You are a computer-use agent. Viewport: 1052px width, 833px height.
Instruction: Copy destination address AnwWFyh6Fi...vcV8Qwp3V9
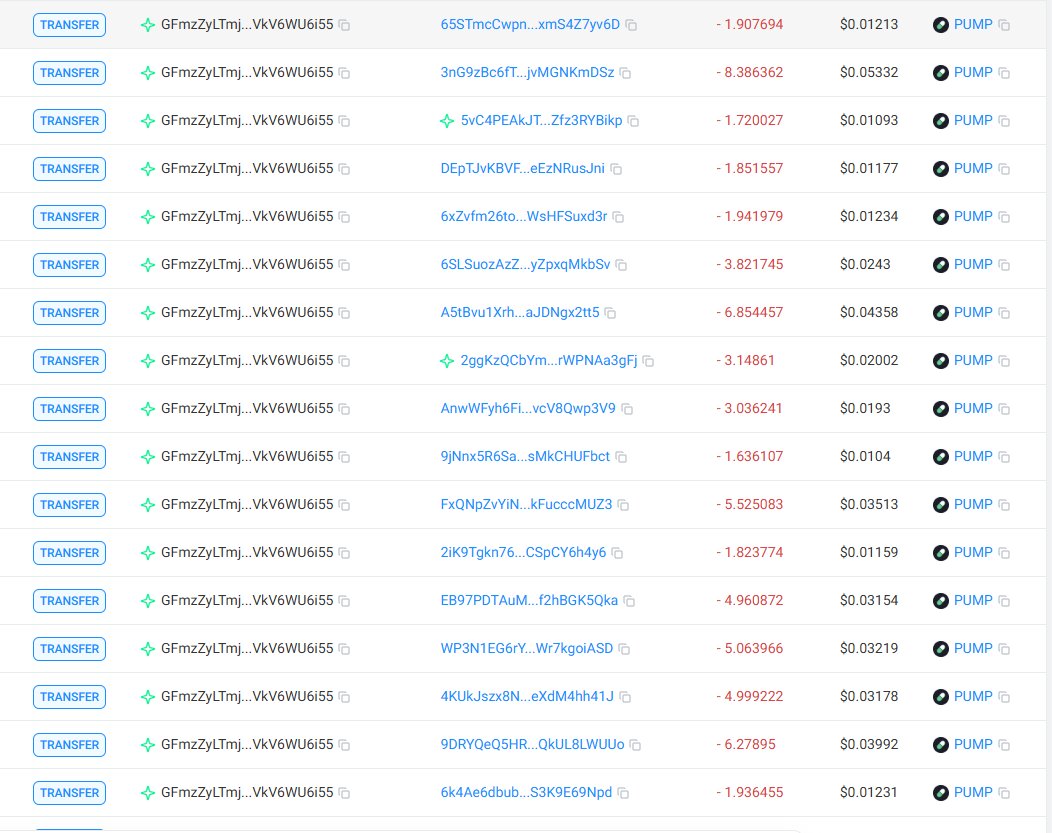coord(627,409)
